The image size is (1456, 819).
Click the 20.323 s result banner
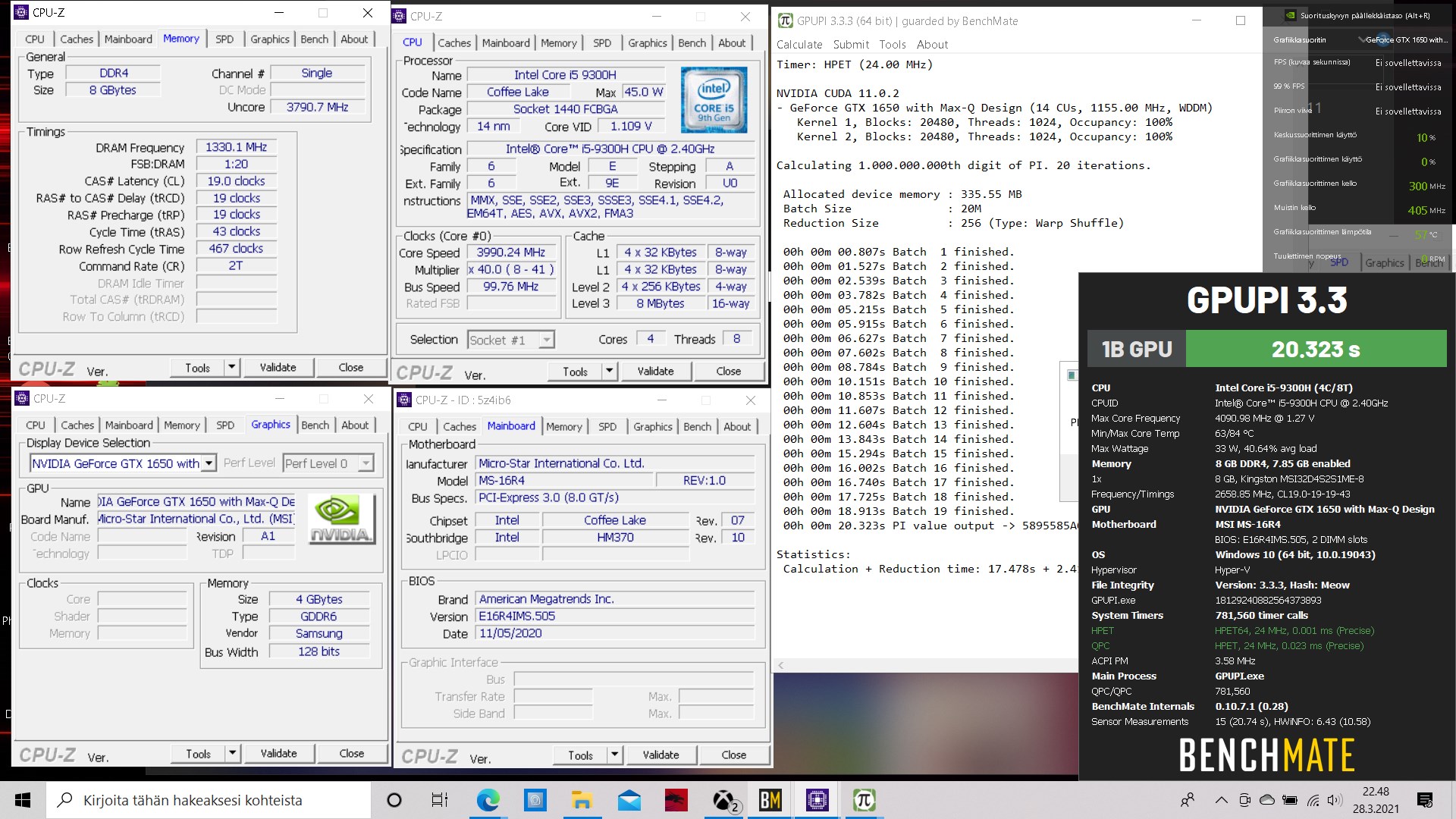(1316, 349)
